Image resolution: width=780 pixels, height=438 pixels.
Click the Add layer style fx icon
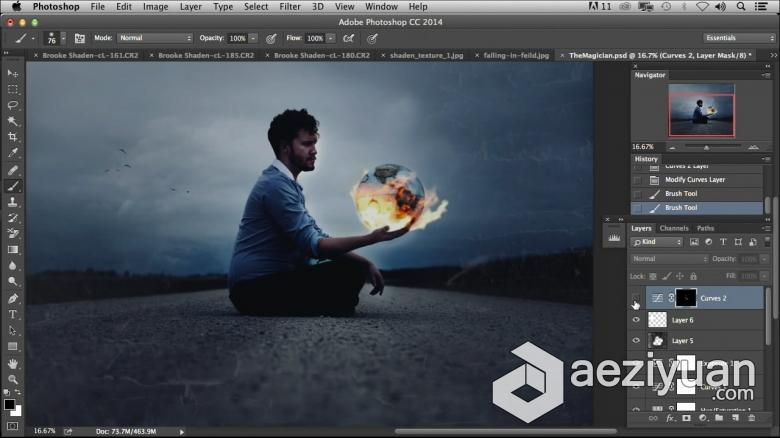(x=670, y=418)
